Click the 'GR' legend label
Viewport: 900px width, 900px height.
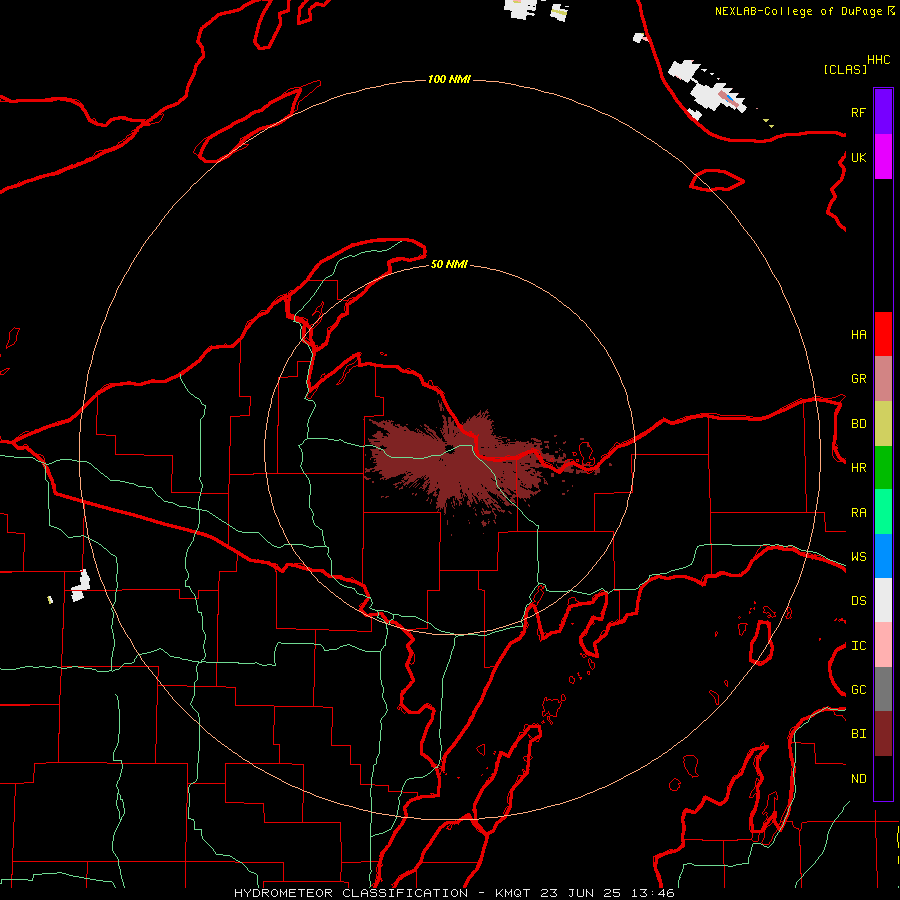click(x=859, y=379)
